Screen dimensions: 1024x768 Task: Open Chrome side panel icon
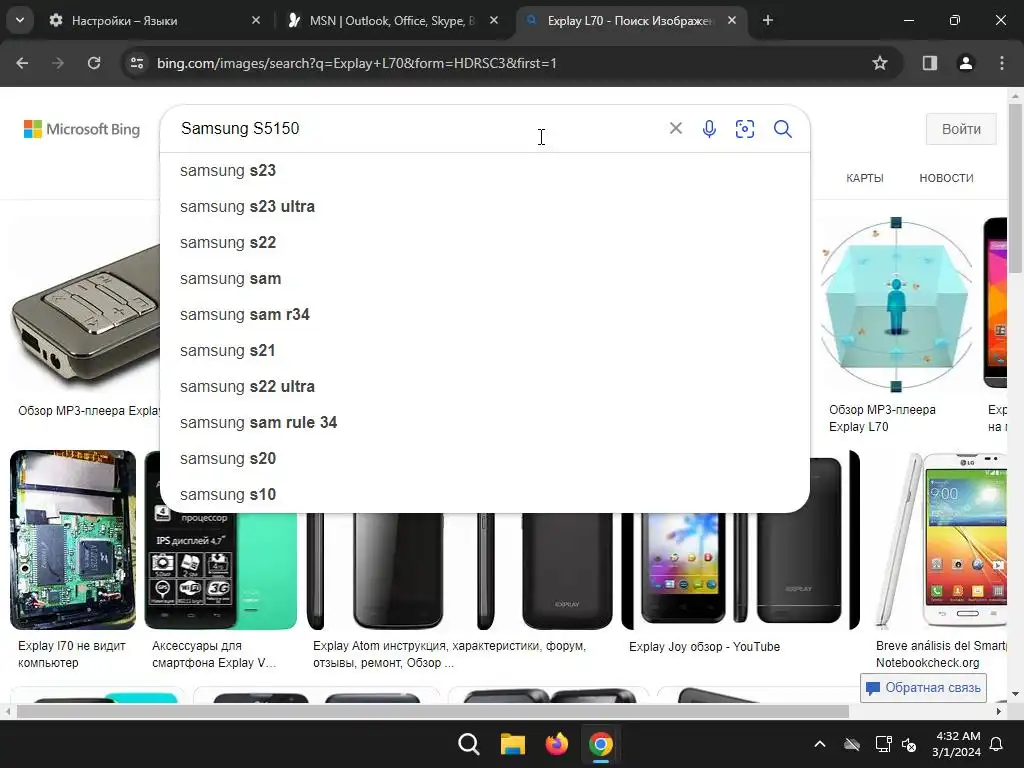click(x=929, y=63)
